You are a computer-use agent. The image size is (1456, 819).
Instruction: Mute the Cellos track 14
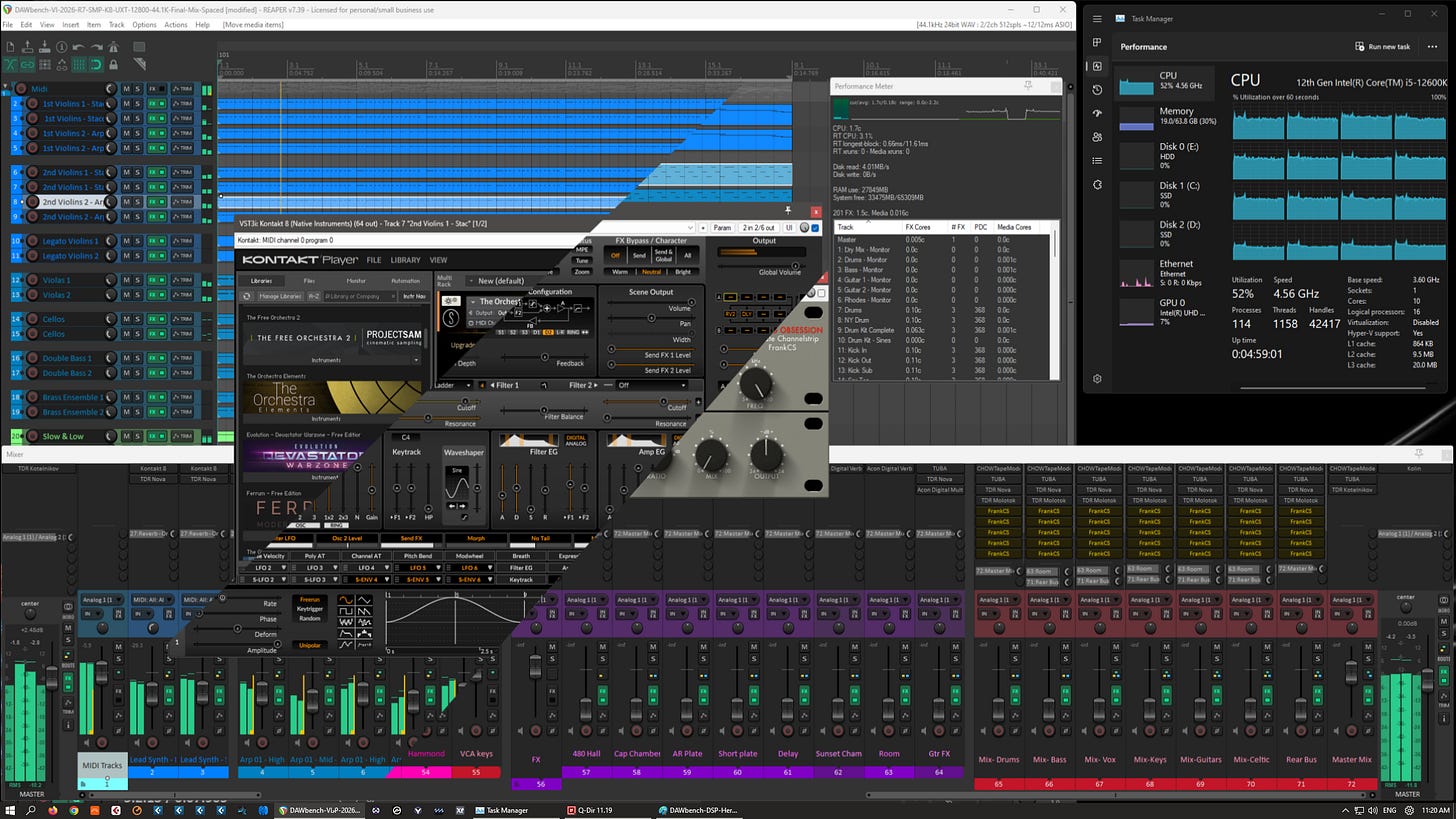pyautogui.click(x=126, y=319)
